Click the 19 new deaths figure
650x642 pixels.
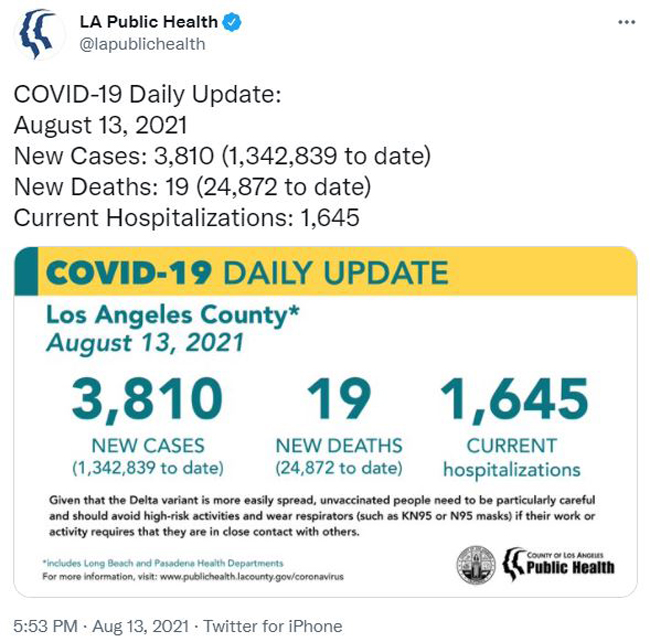coord(339,398)
